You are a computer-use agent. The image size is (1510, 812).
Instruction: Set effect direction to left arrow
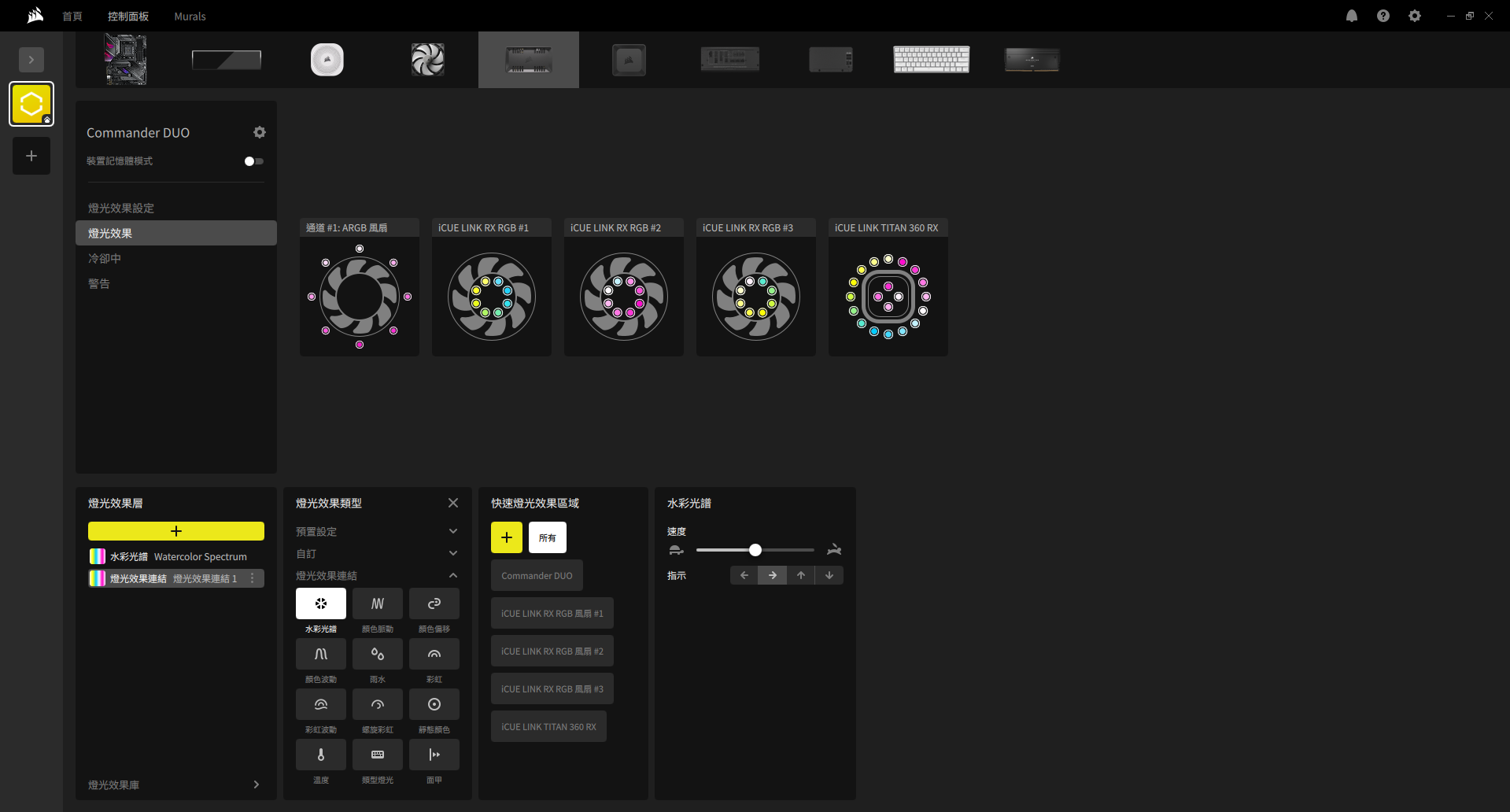[x=744, y=575]
